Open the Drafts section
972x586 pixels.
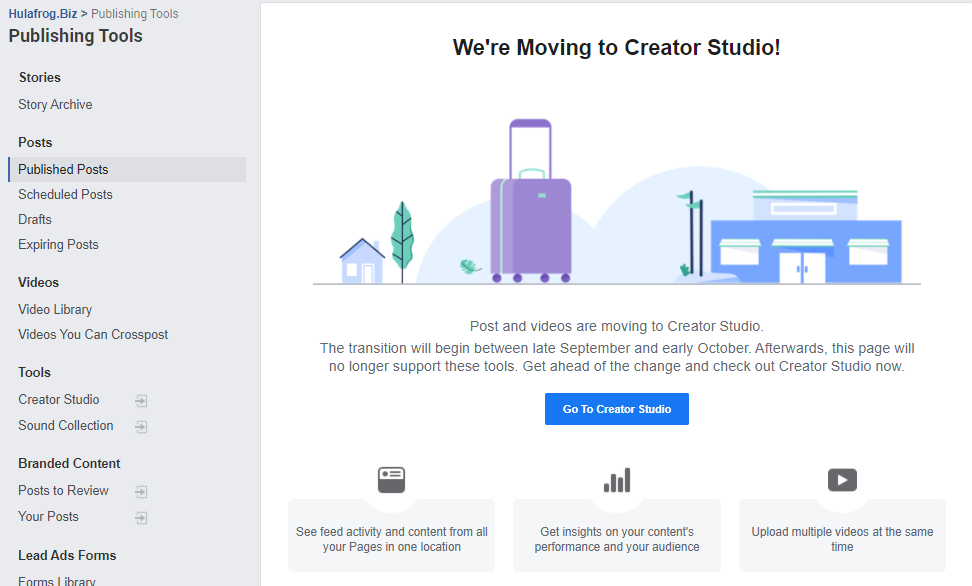pos(35,220)
